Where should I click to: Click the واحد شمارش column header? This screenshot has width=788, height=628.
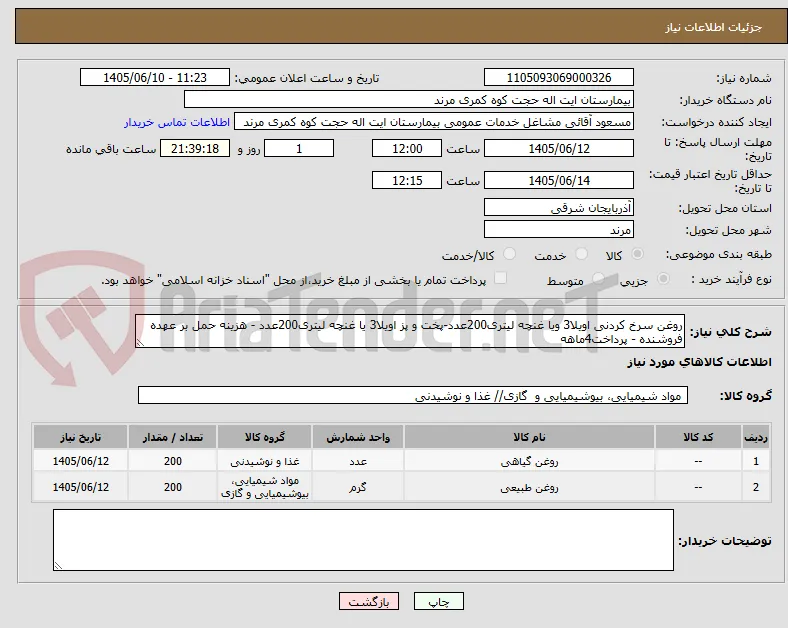pyautogui.click(x=358, y=437)
